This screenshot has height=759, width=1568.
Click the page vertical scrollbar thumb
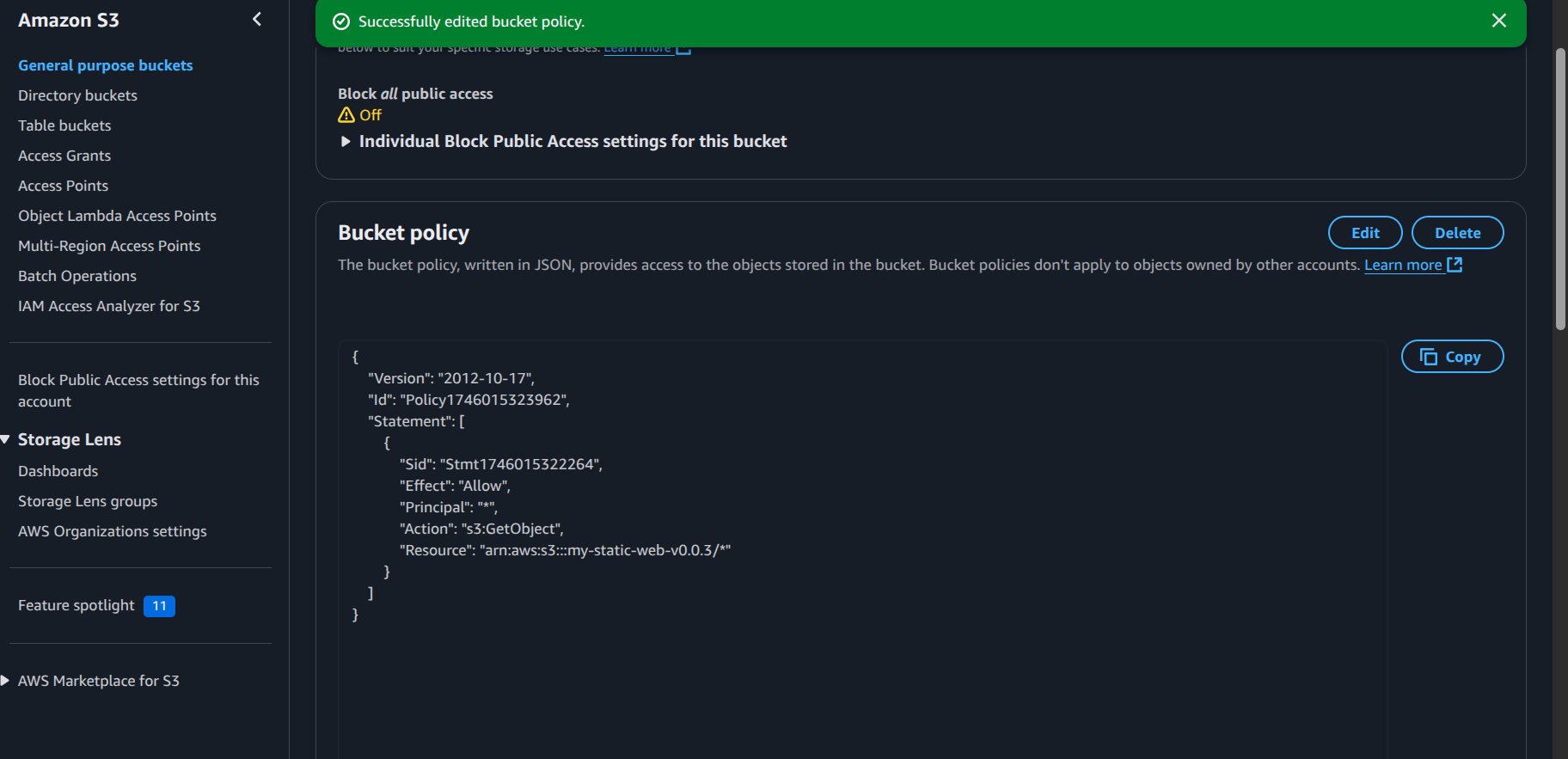pyautogui.click(x=1560, y=189)
